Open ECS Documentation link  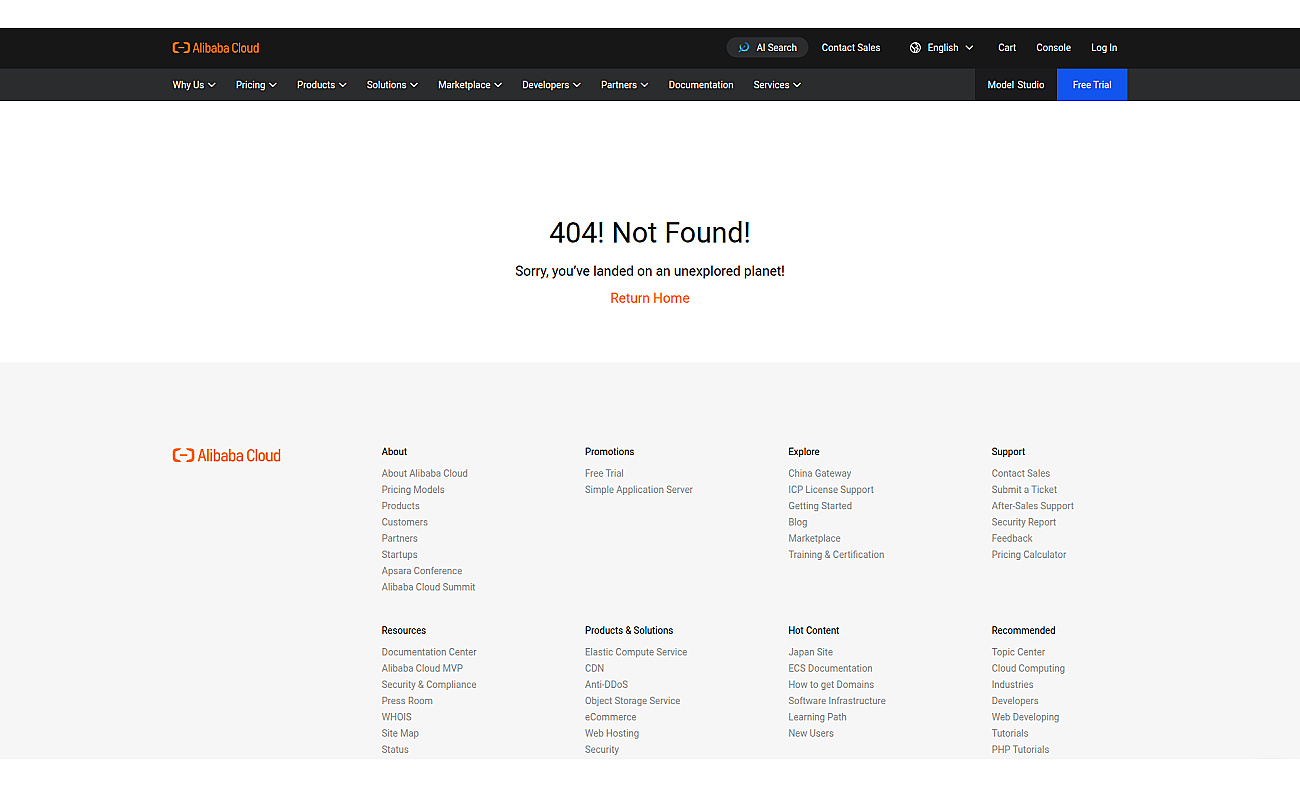click(x=830, y=668)
